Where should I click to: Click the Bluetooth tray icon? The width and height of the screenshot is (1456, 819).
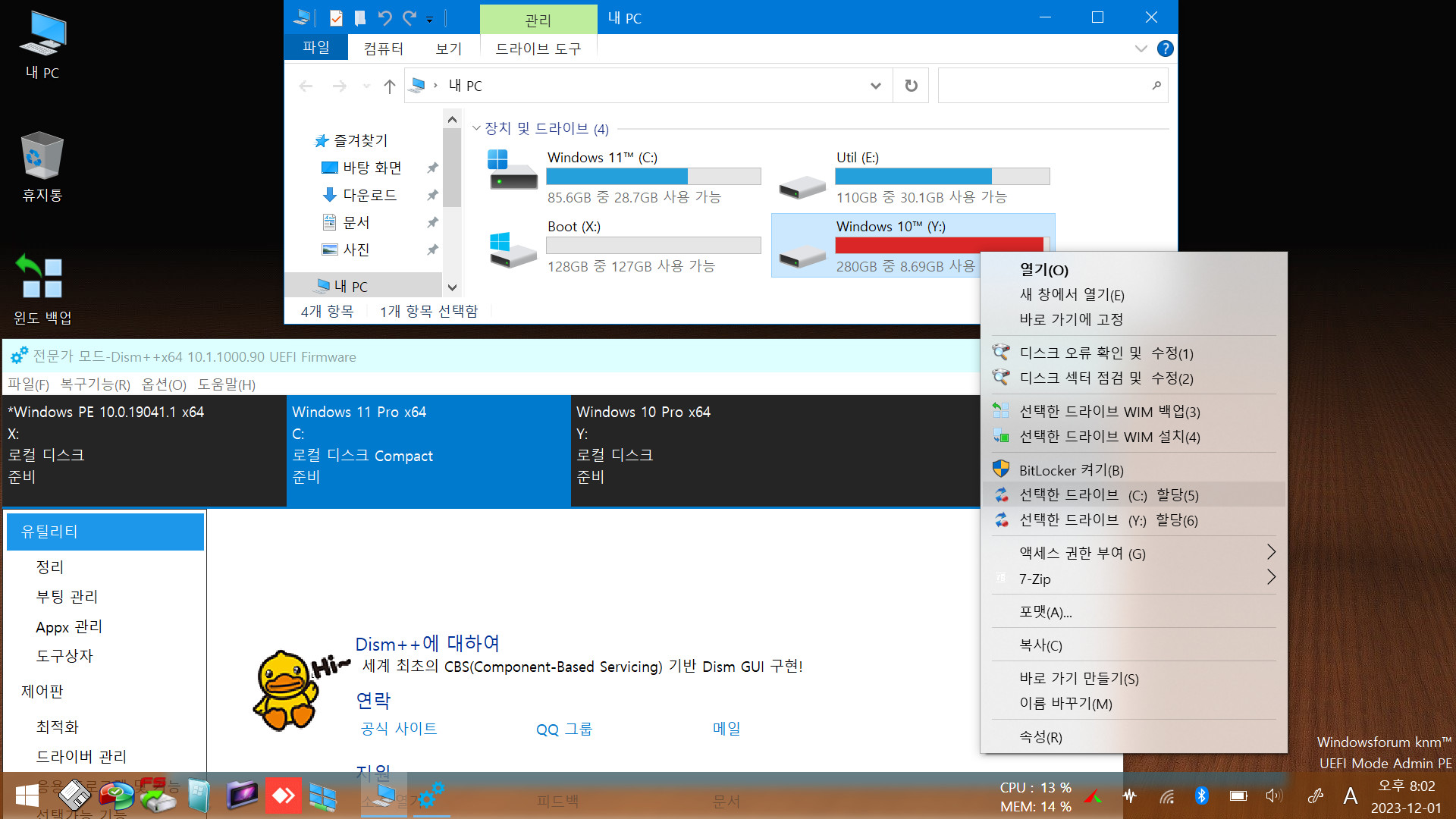click(1201, 795)
